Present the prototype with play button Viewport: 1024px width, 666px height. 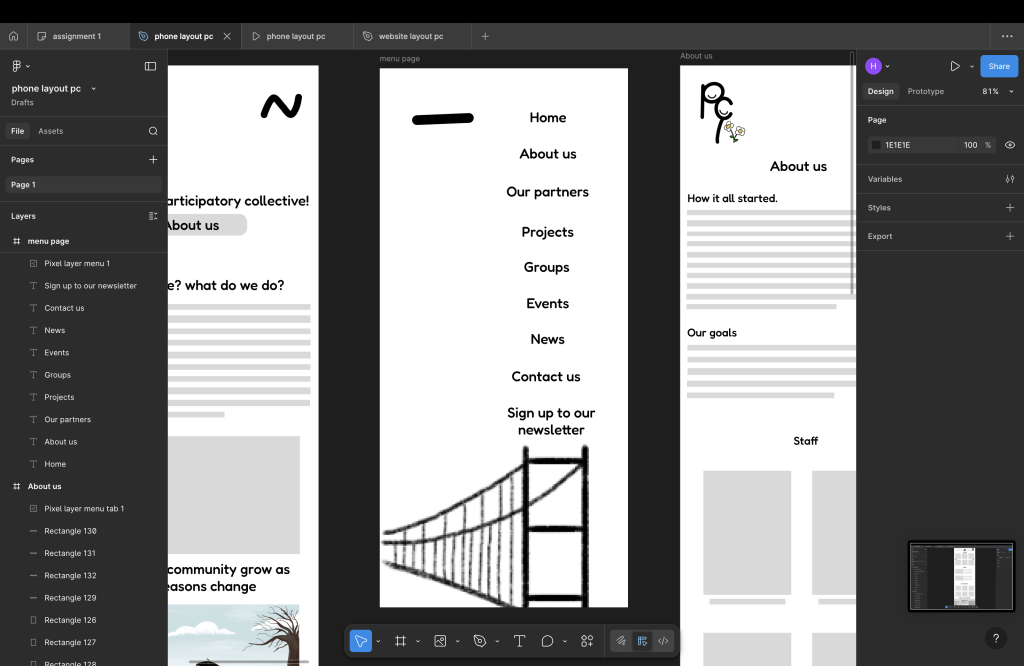tap(954, 66)
